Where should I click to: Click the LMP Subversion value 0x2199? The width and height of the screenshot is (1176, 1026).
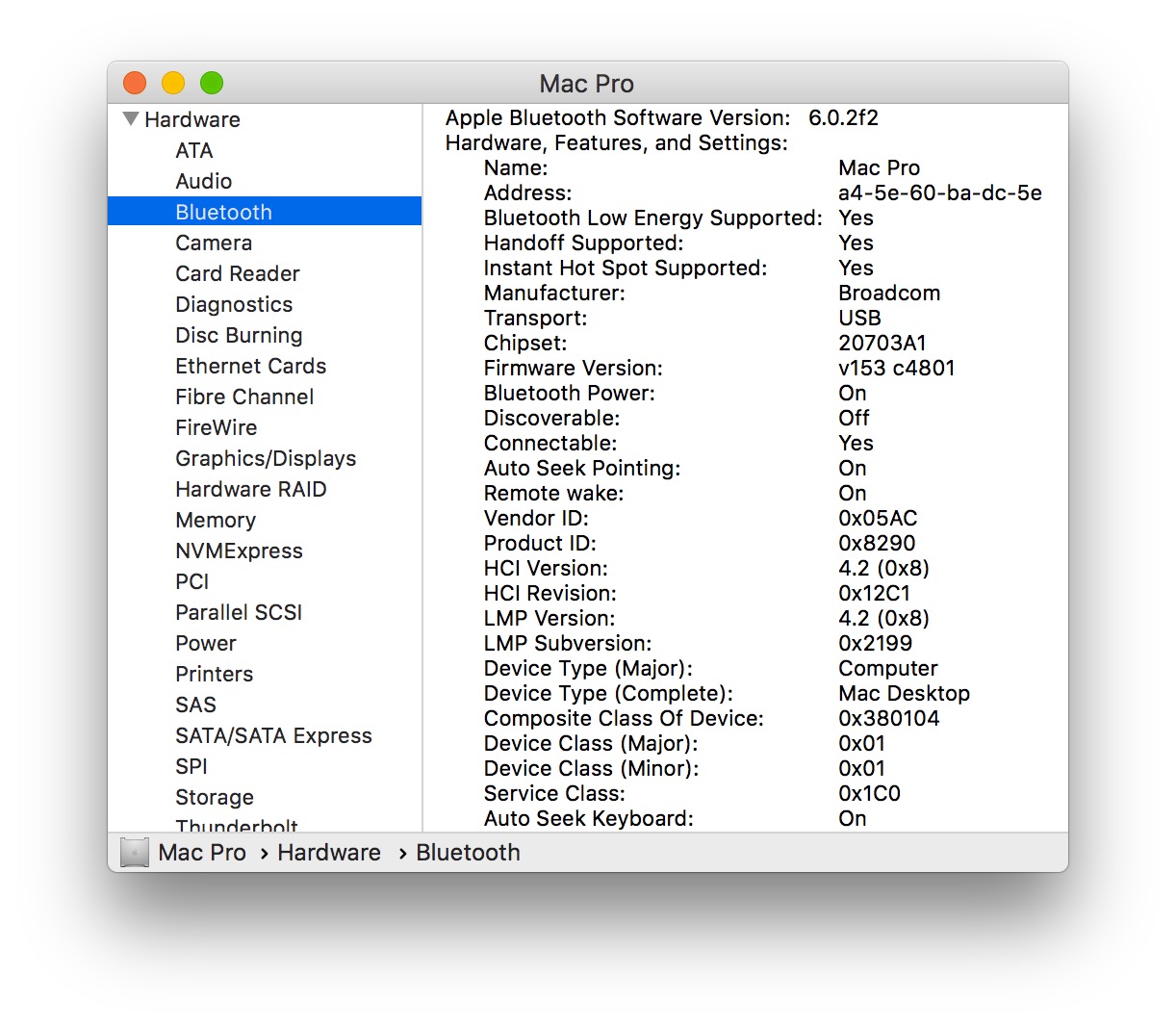(876, 643)
